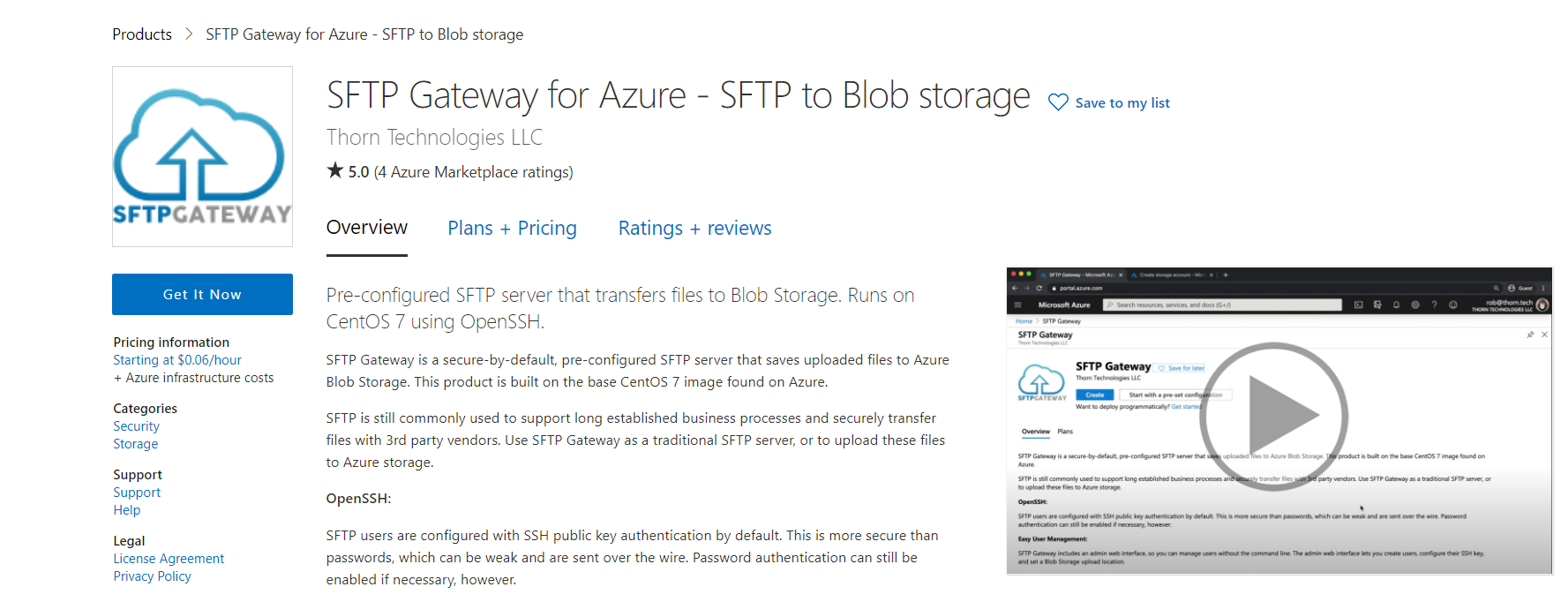The height and width of the screenshot is (602, 1568).
Task: Play the SFTP Gateway video preview
Action: coord(1273,416)
